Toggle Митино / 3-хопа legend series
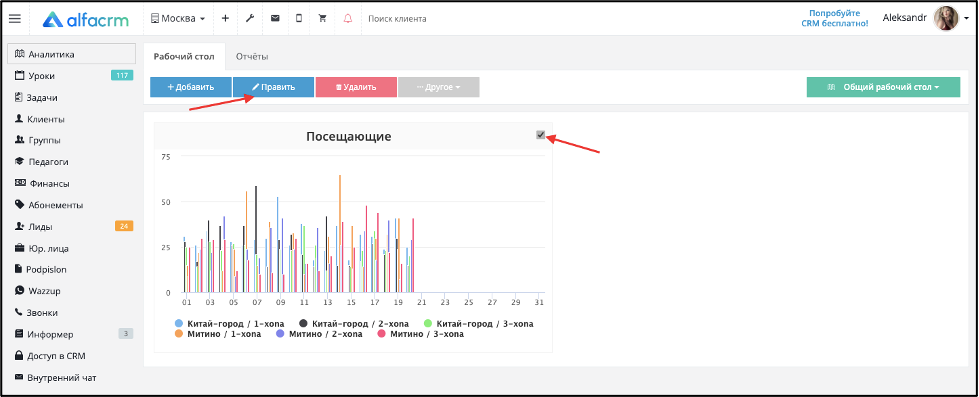 (420, 334)
